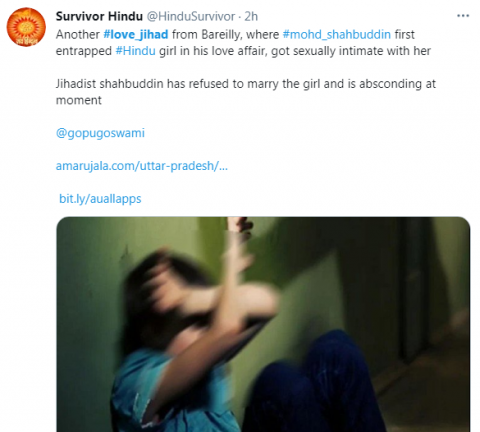Click the word 'moment' ending the tweet text
This screenshot has width=480, height=432.
79,100
